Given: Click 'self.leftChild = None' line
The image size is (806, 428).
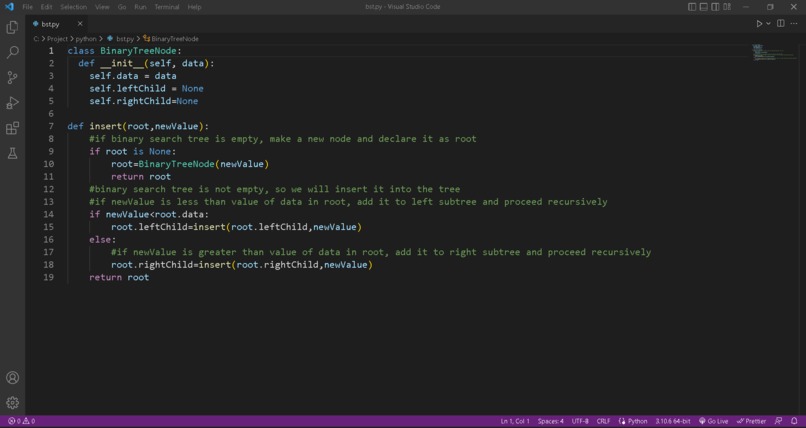Looking at the screenshot, I should point(146,88).
